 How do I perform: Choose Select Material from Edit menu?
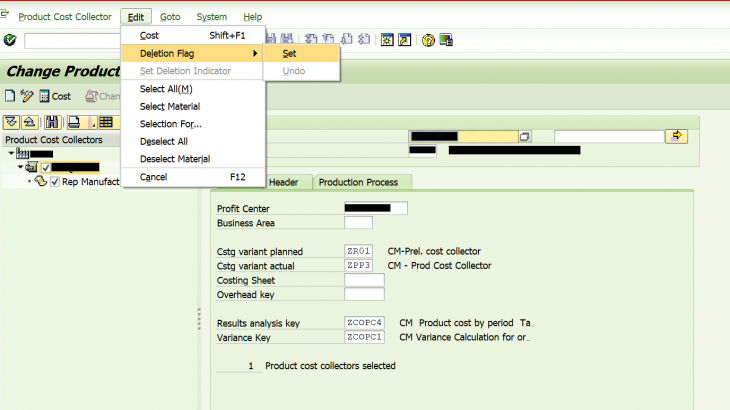[193, 106]
